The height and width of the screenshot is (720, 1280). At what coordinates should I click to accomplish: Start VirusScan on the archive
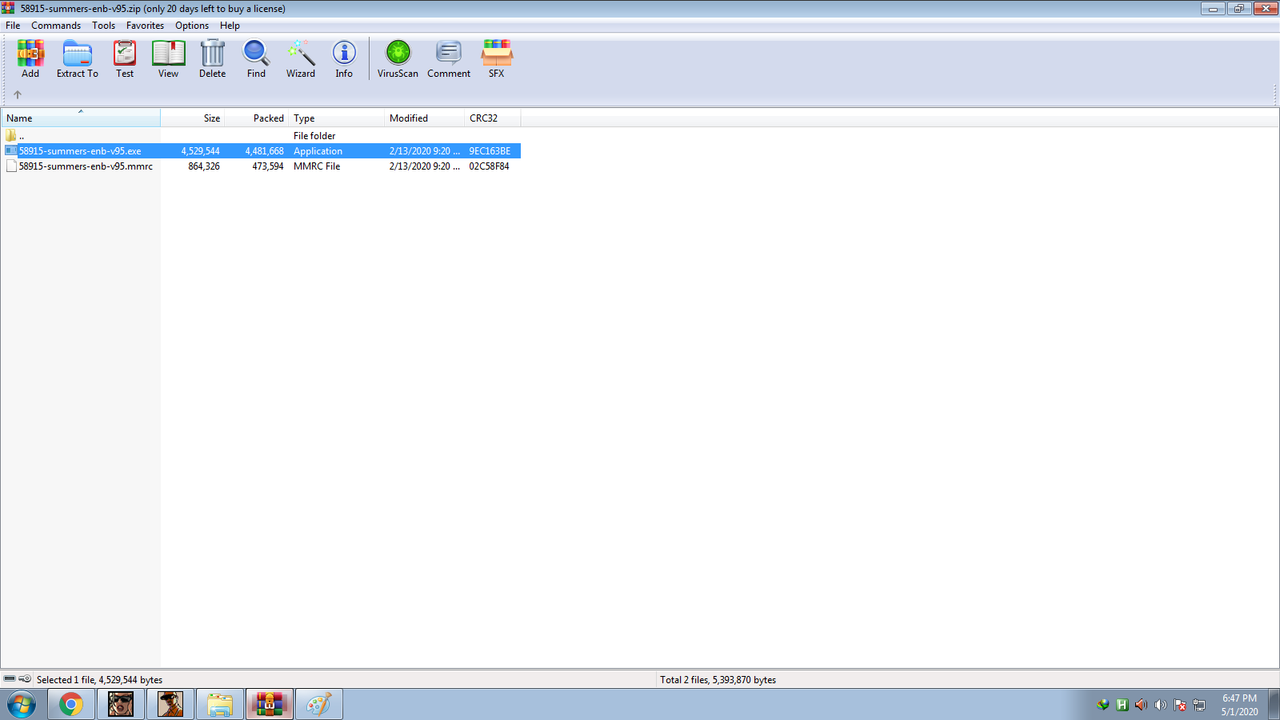coord(398,59)
